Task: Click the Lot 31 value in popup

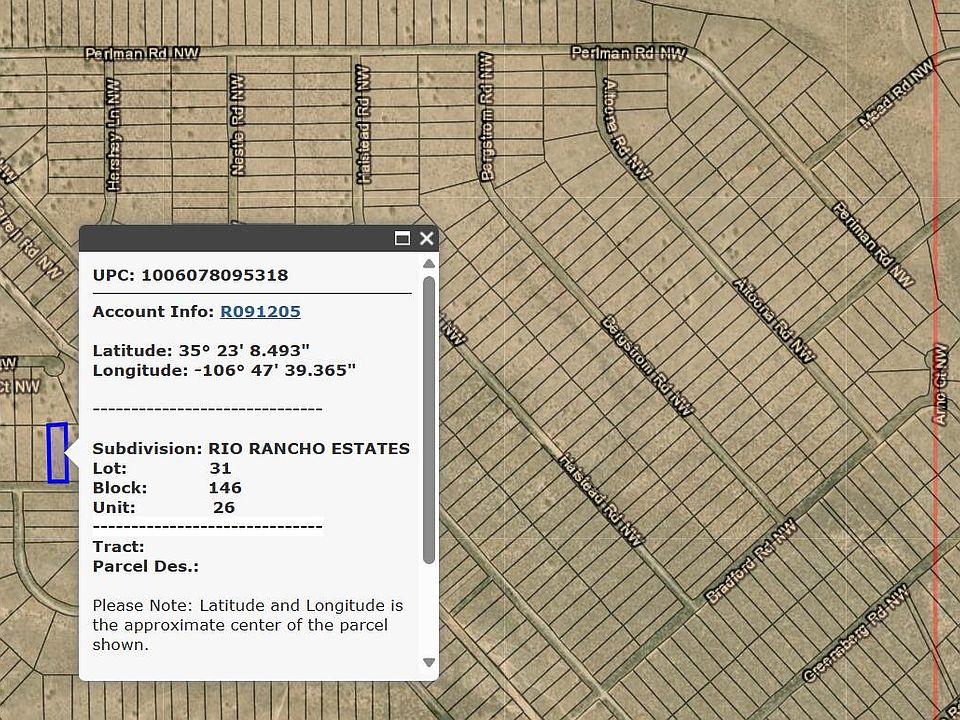Action: (x=220, y=468)
